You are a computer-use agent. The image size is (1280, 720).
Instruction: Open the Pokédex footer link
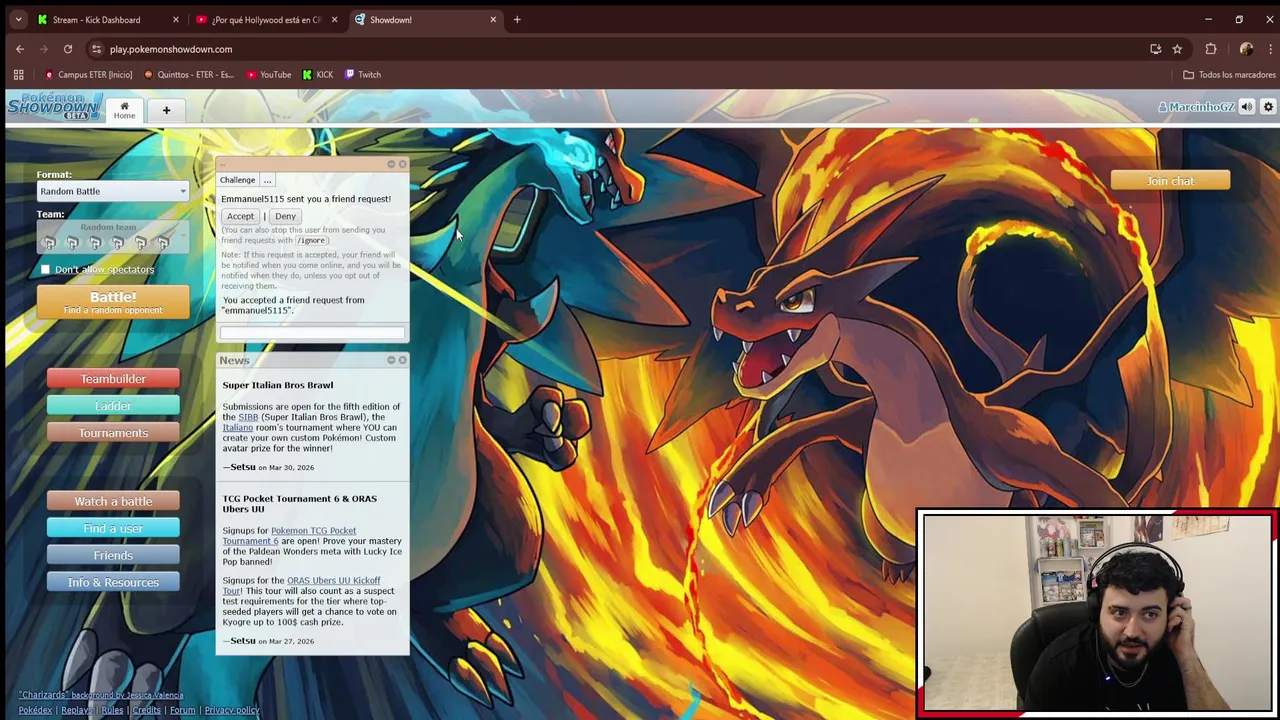coord(35,710)
